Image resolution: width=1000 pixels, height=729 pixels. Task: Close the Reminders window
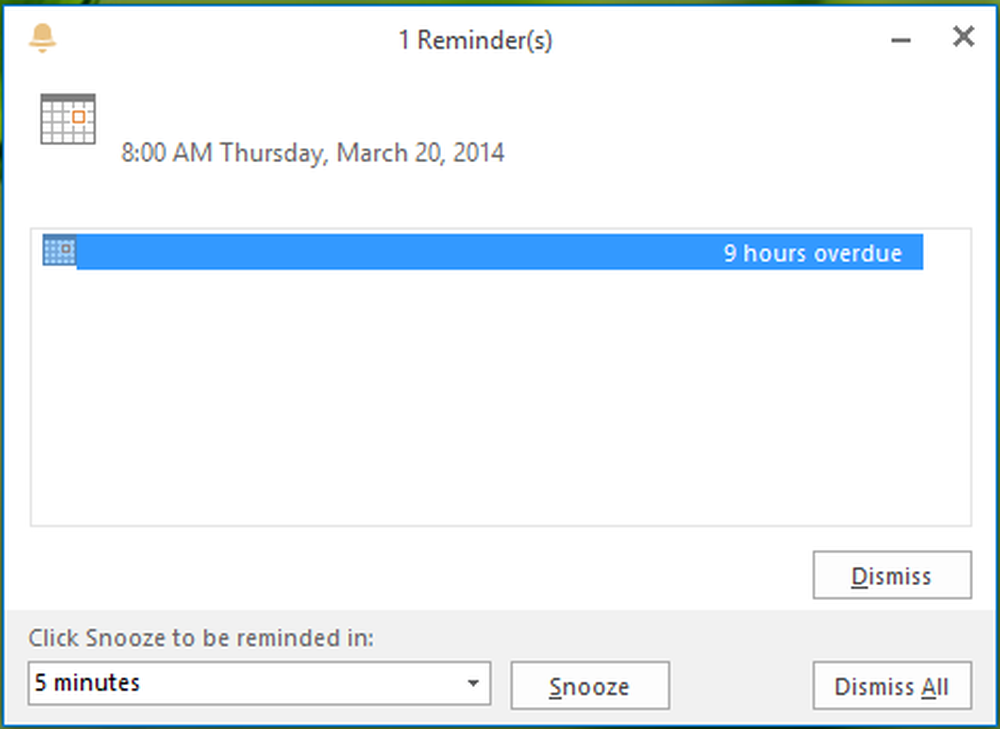coord(963,38)
